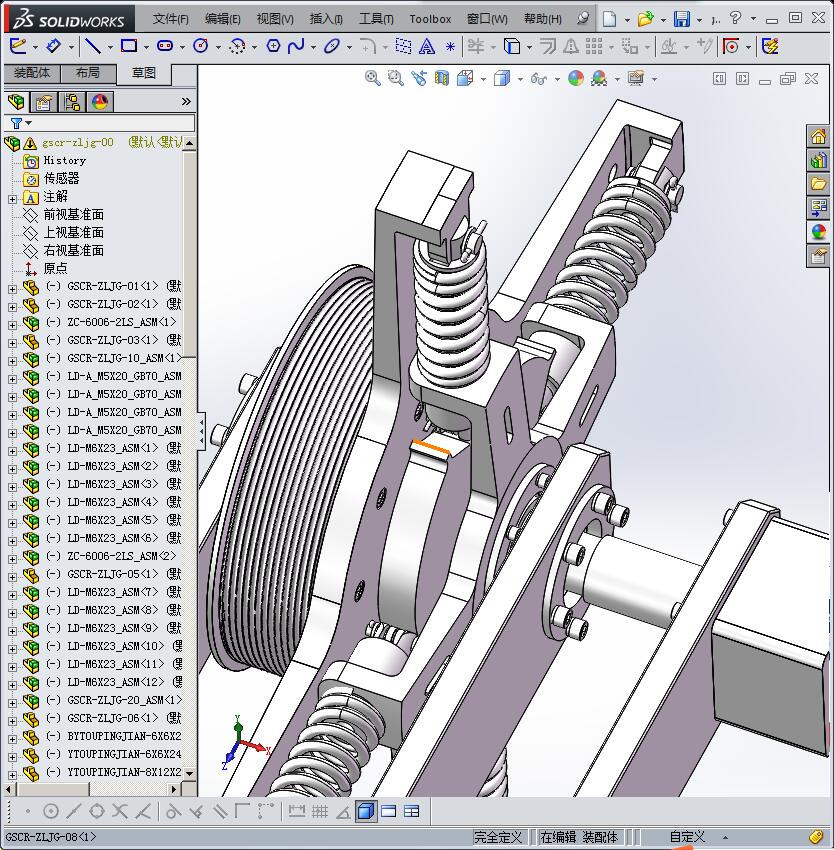Toggle the shaded view mode in the bottom toolbar
The height and width of the screenshot is (850, 834).
click(366, 812)
